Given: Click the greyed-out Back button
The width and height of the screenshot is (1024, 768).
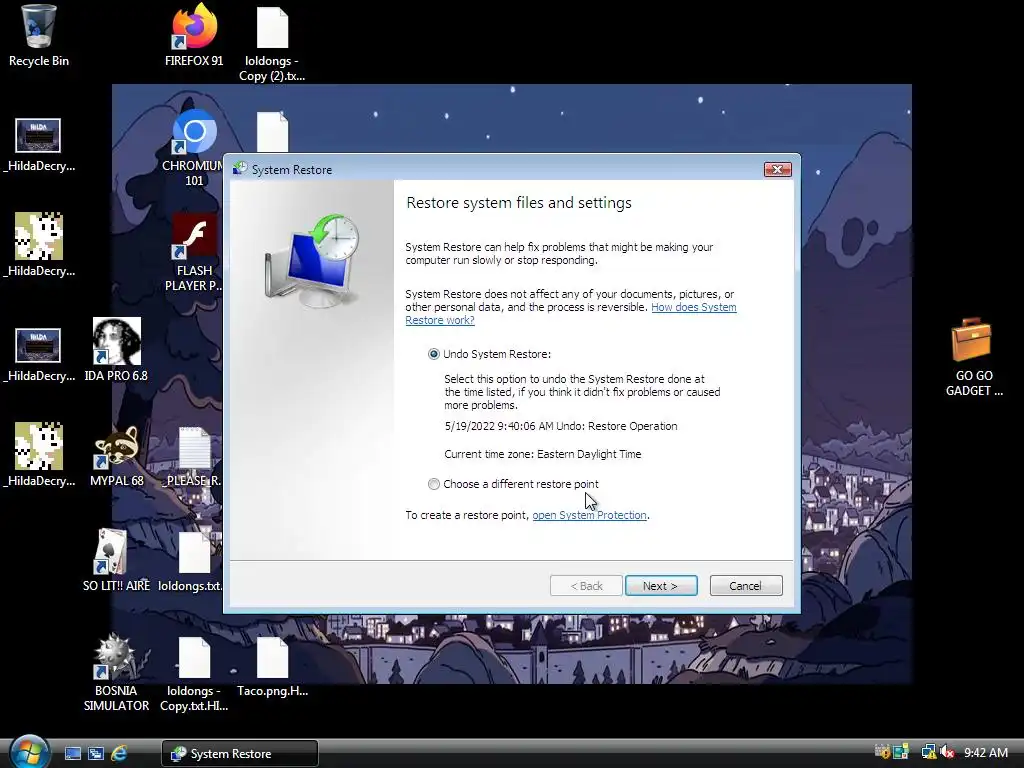Looking at the screenshot, I should point(586,586).
